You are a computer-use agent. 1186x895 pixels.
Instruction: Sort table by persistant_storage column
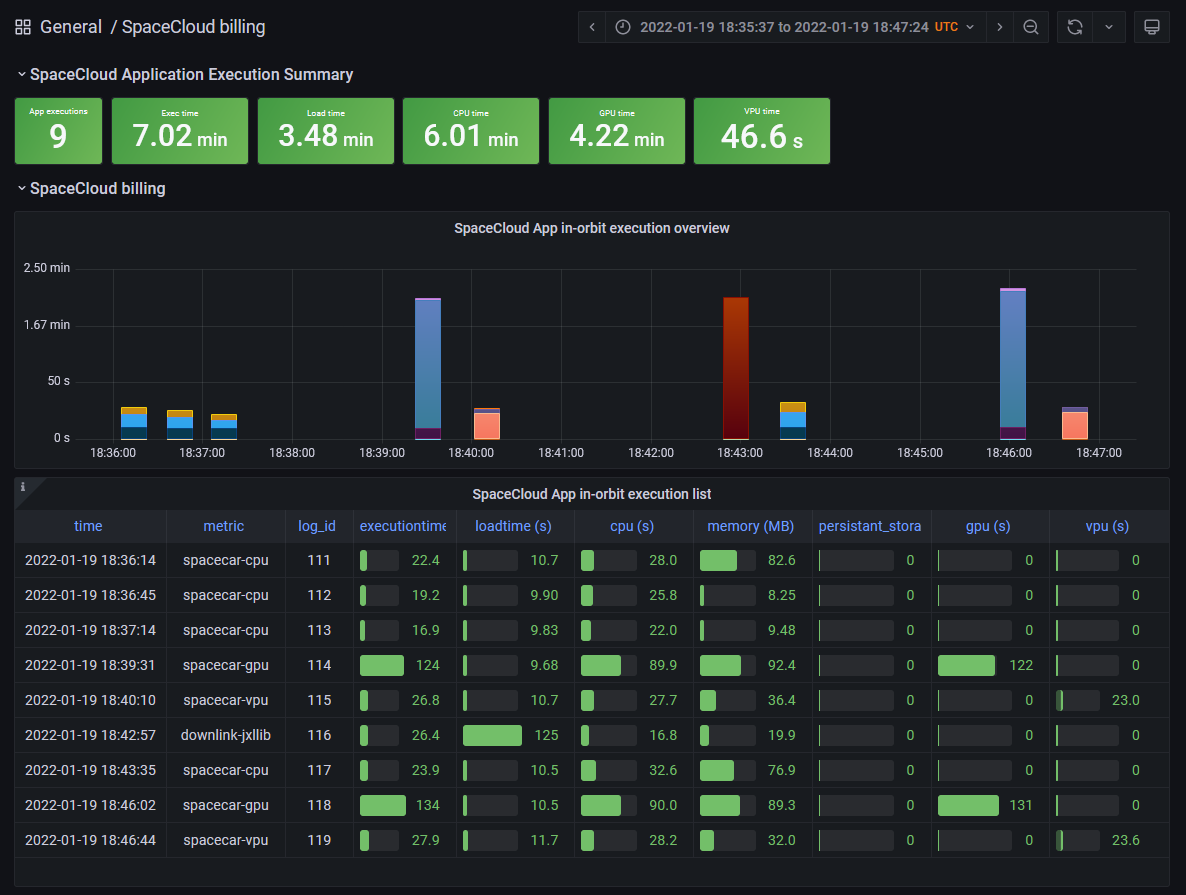870,526
